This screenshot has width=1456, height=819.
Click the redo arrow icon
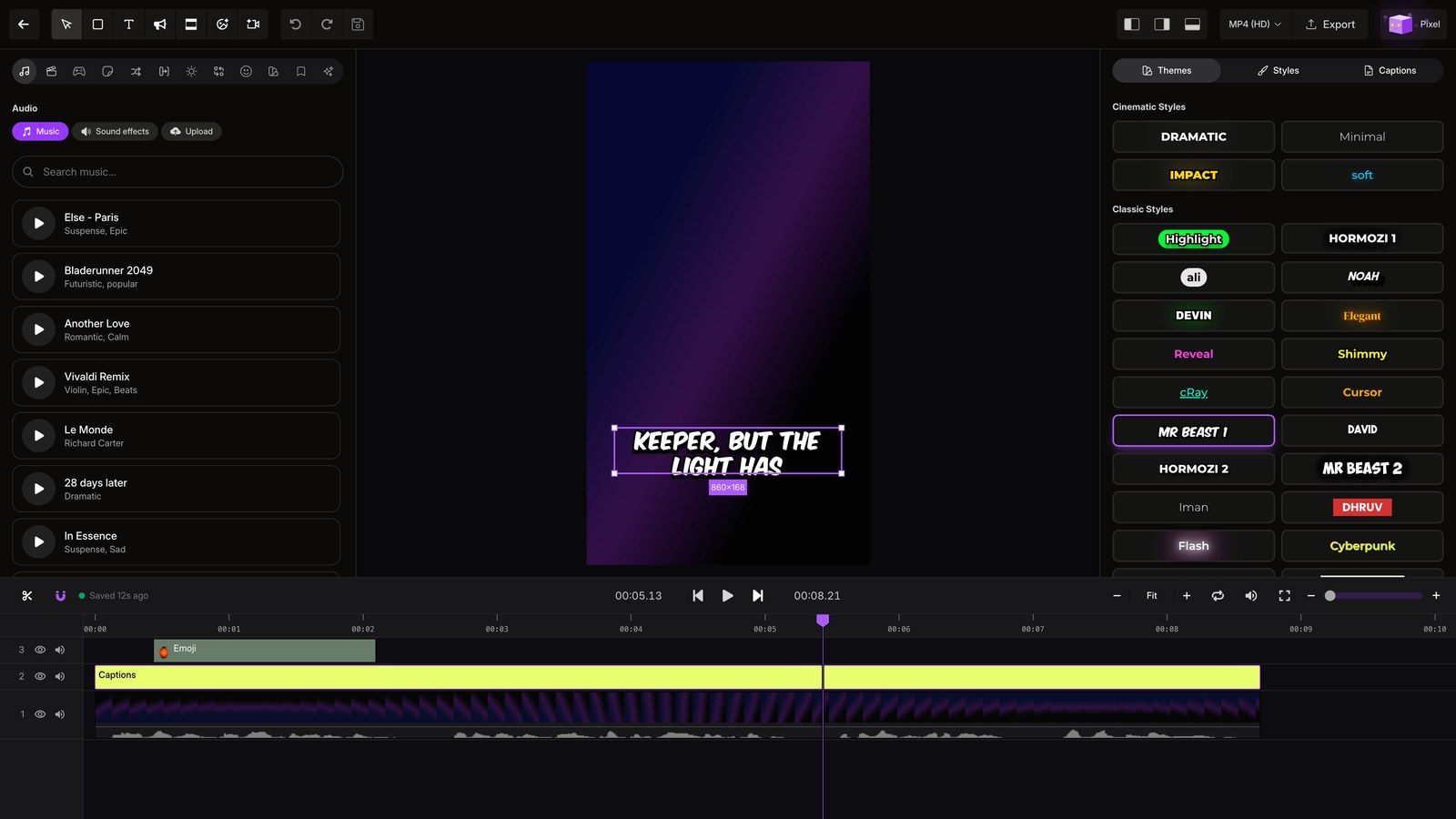[327, 25]
